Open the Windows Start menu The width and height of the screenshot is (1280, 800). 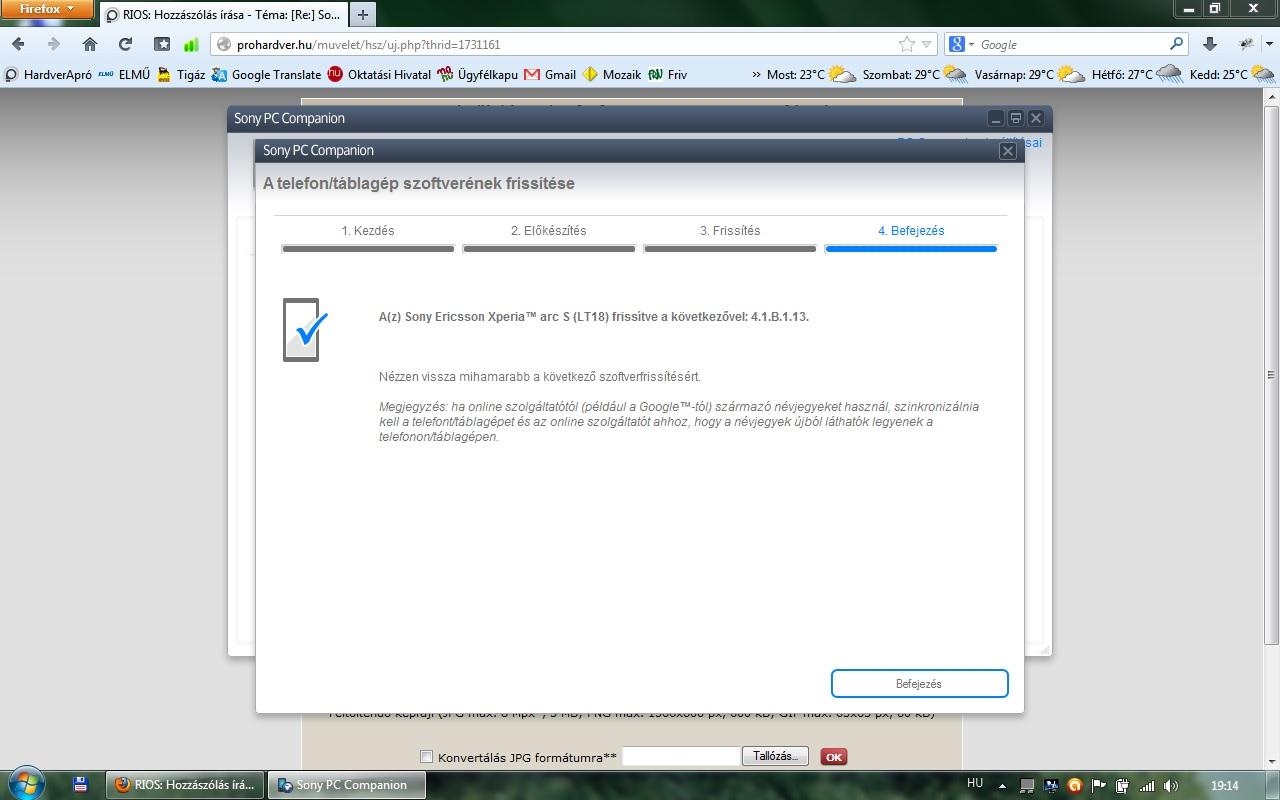pos(25,784)
